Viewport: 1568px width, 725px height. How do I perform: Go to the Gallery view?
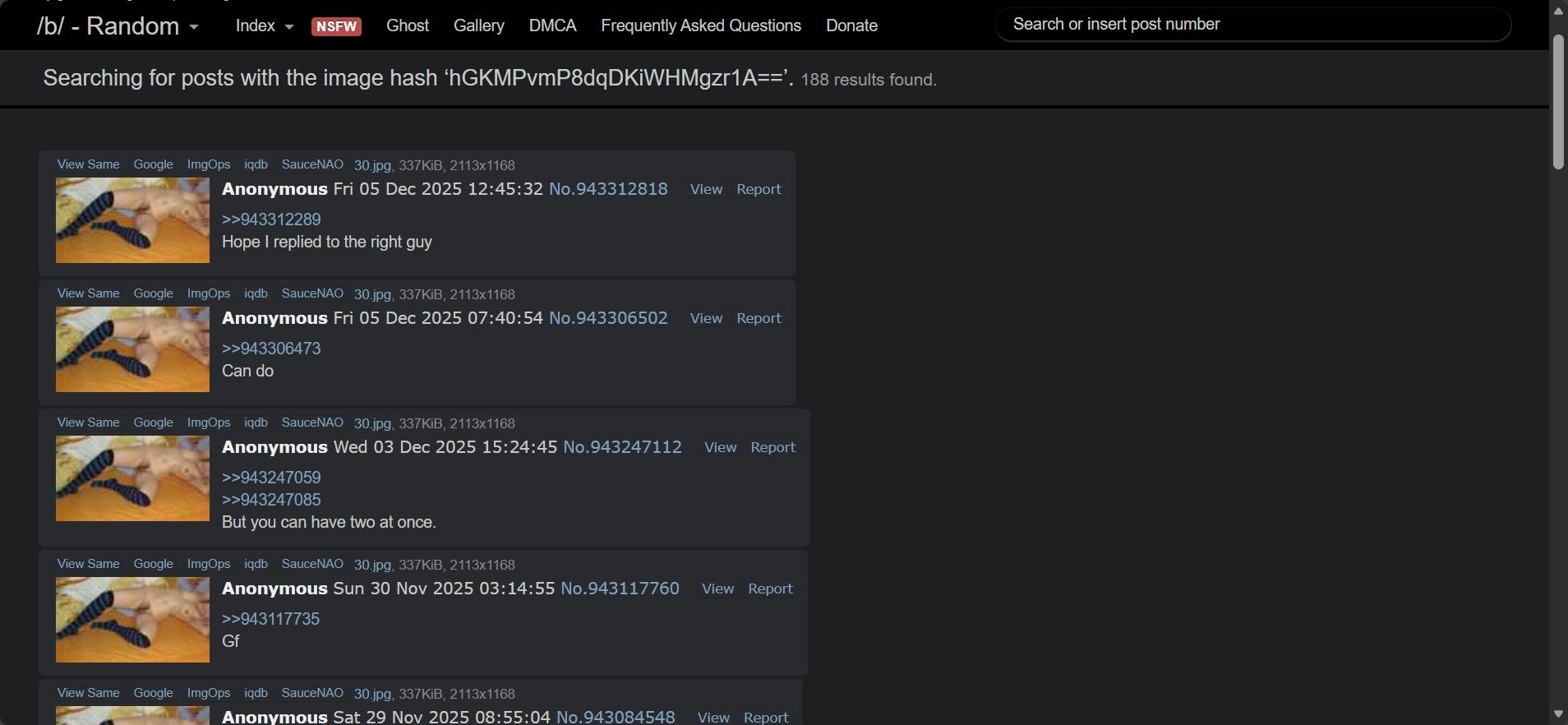tap(479, 25)
